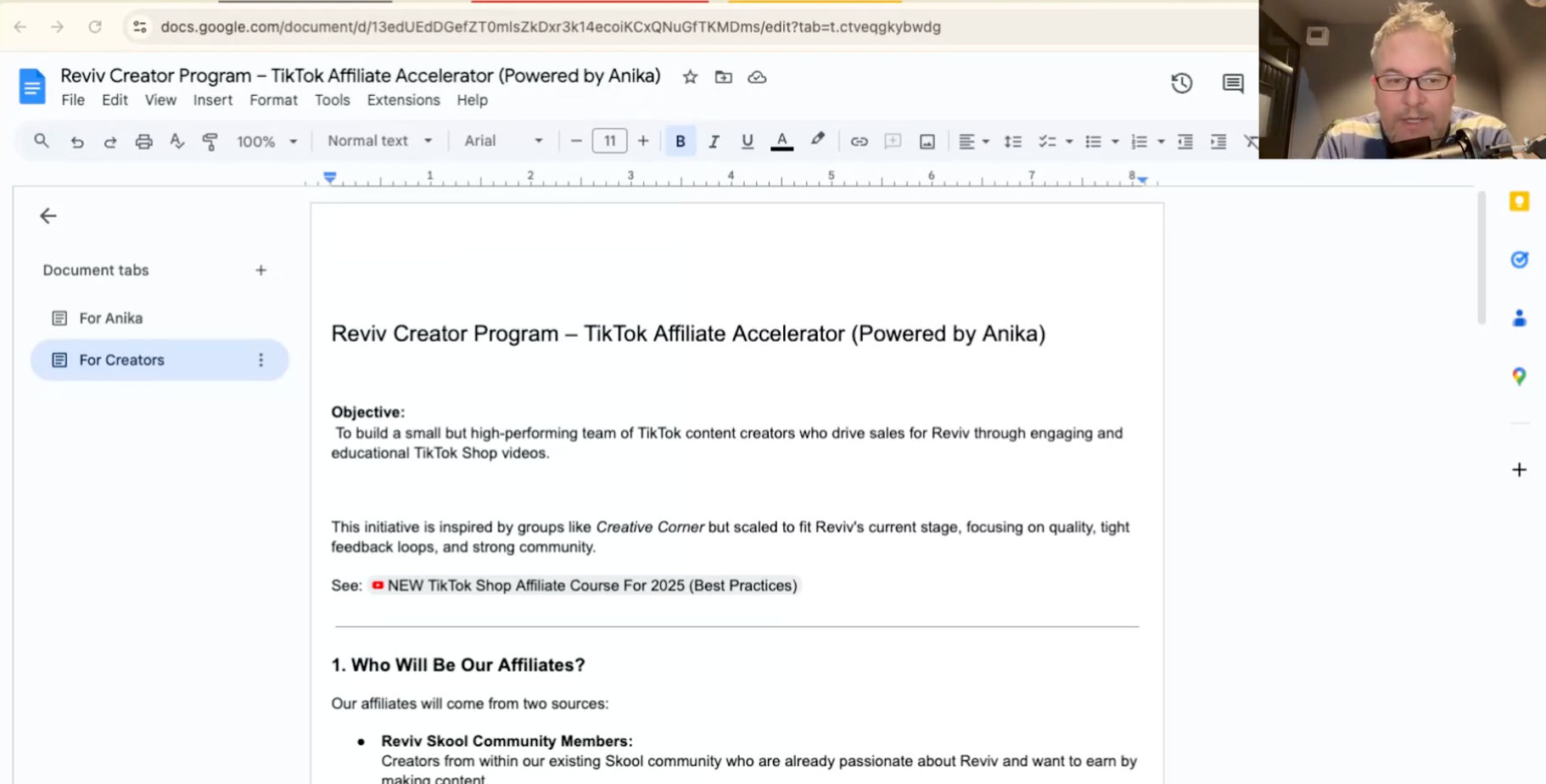
Task: Open the 100% zoom dropdown
Action: (266, 142)
